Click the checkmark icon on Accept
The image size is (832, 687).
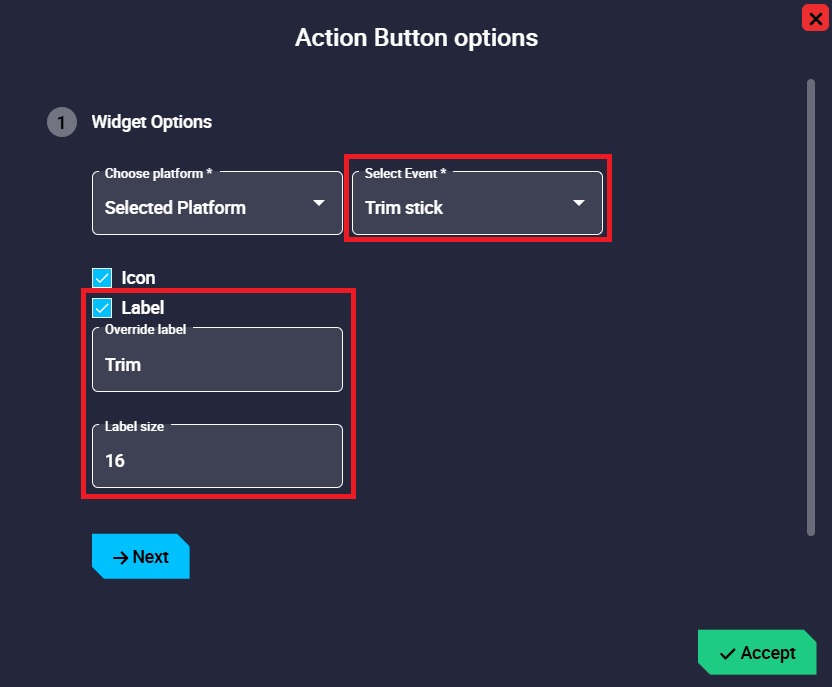coord(728,653)
